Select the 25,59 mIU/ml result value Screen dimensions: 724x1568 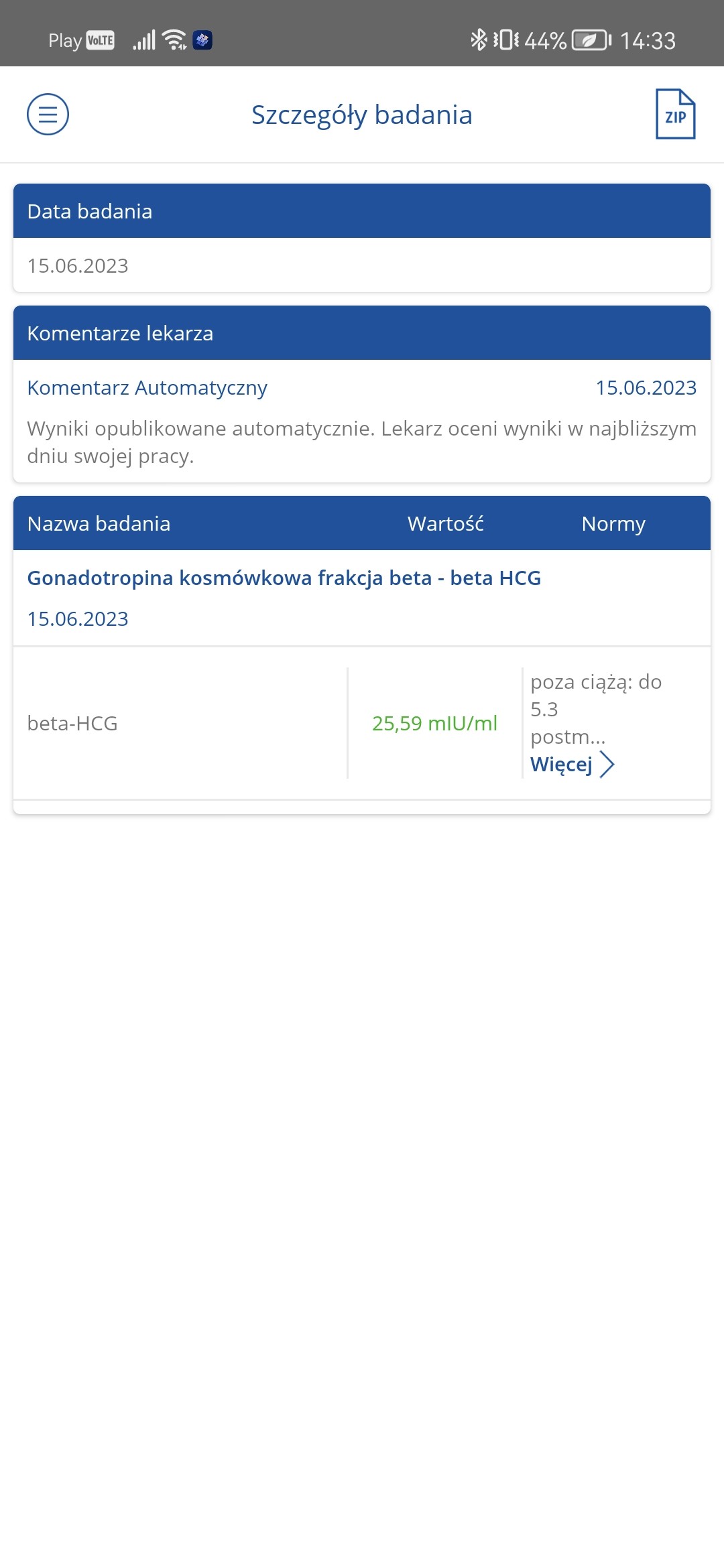point(434,724)
